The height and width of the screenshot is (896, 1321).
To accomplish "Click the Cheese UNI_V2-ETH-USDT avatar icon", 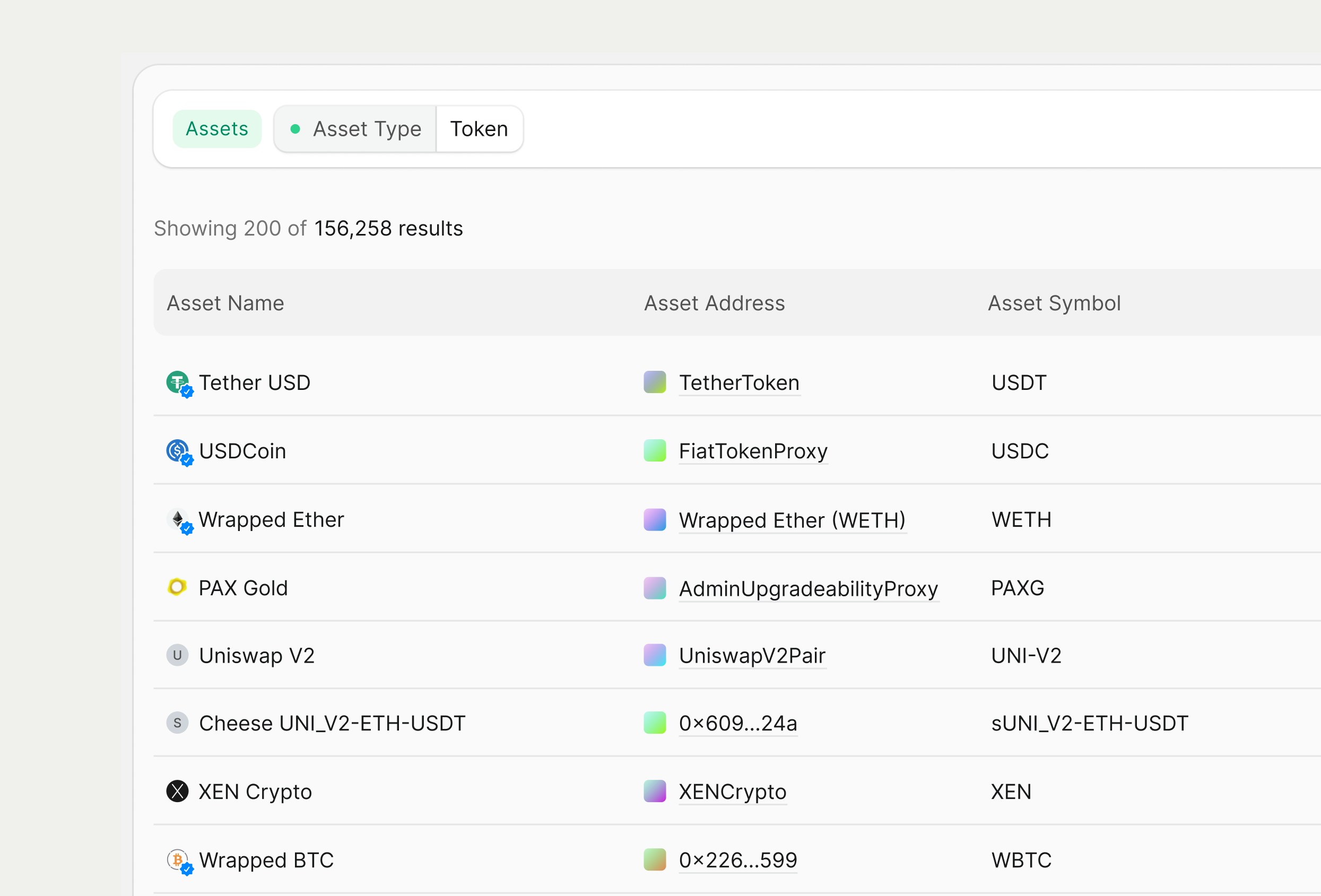I will tap(177, 723).
